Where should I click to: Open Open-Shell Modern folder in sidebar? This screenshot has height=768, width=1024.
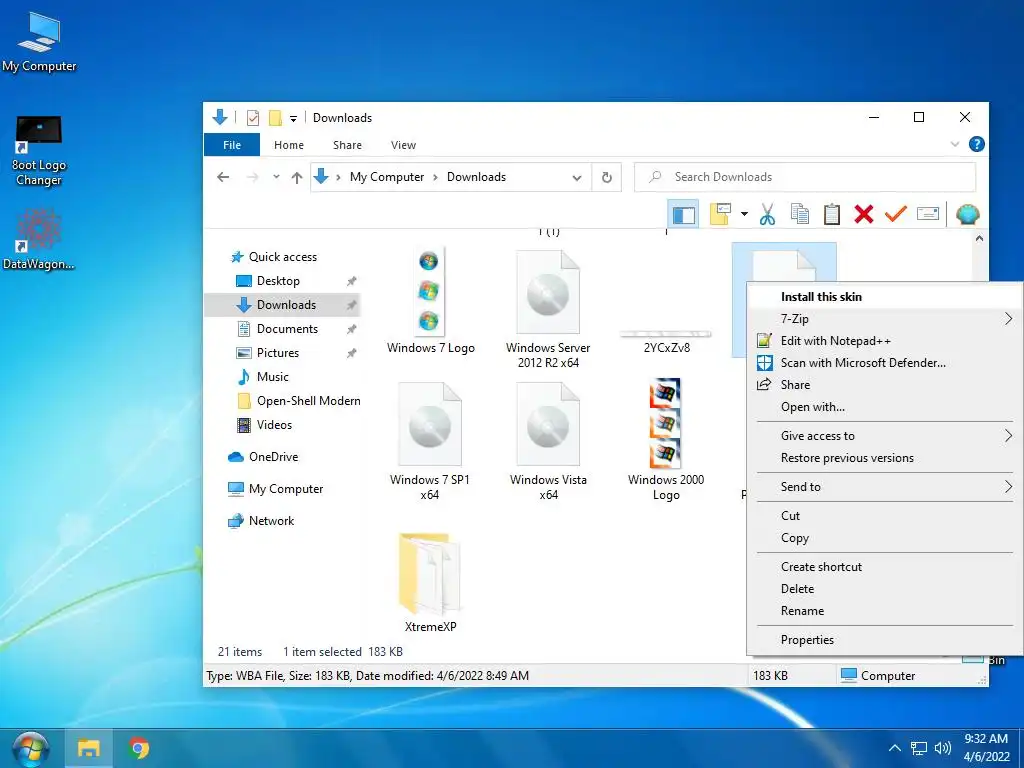(x=308, y=401)
